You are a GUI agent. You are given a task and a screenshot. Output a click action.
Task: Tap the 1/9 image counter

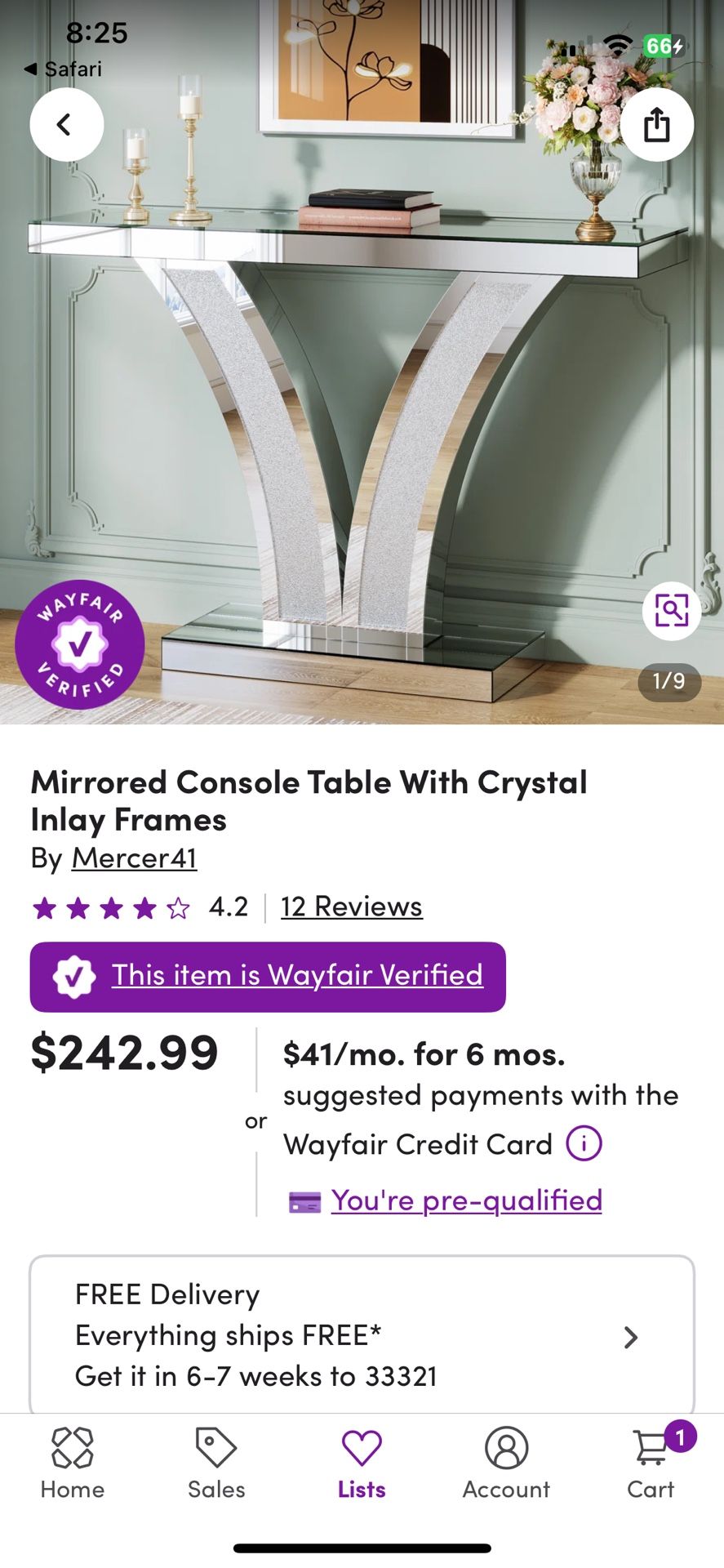668,680
